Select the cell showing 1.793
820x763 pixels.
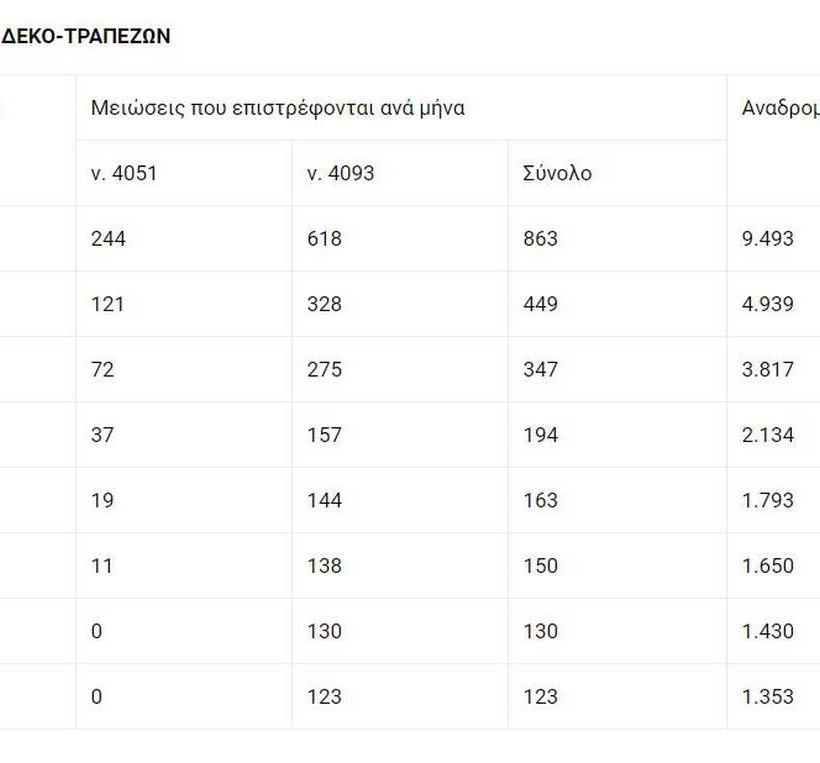point(768,501)
